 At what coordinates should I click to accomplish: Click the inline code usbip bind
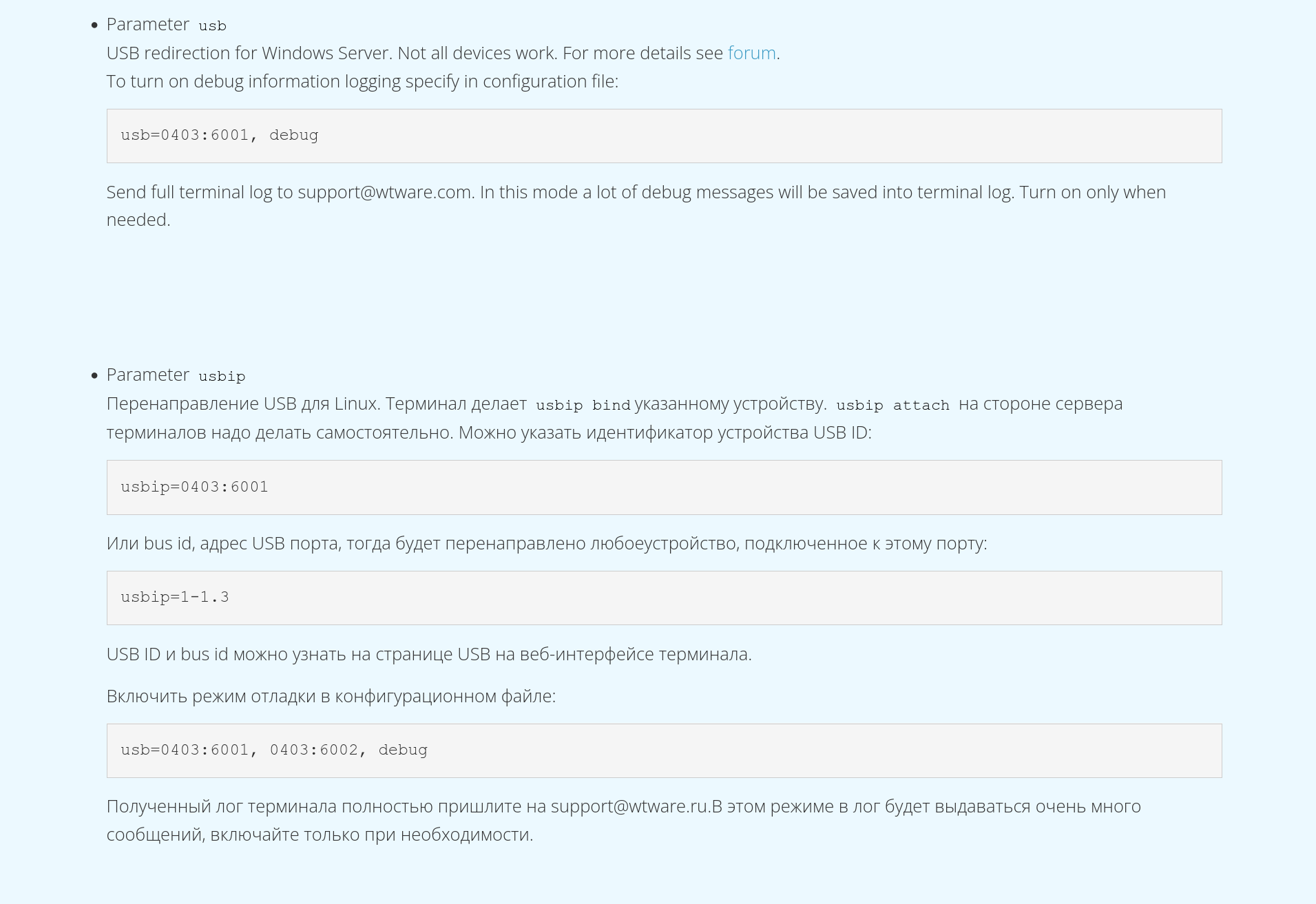(583, 405)
